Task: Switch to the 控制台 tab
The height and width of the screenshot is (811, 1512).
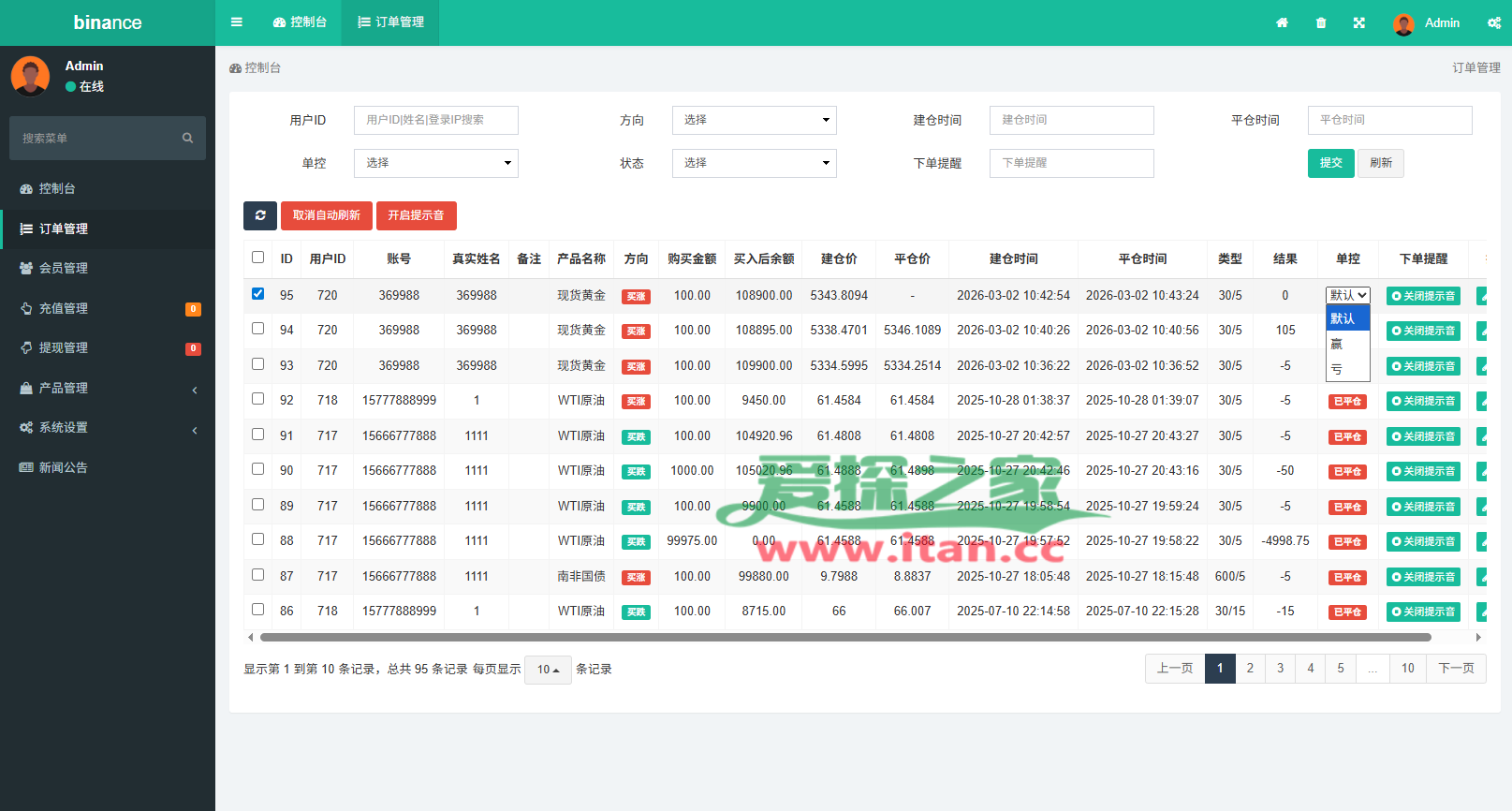Action: click(x=301, y=22)
